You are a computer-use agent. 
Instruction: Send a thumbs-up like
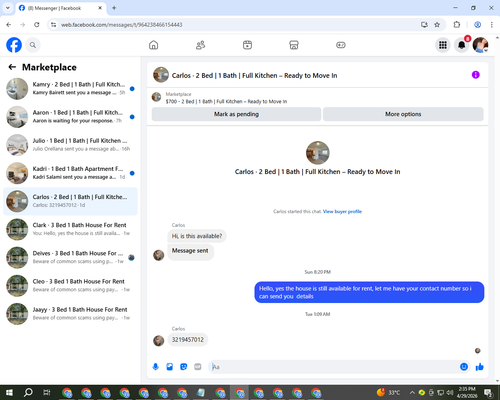coord(480,367)
